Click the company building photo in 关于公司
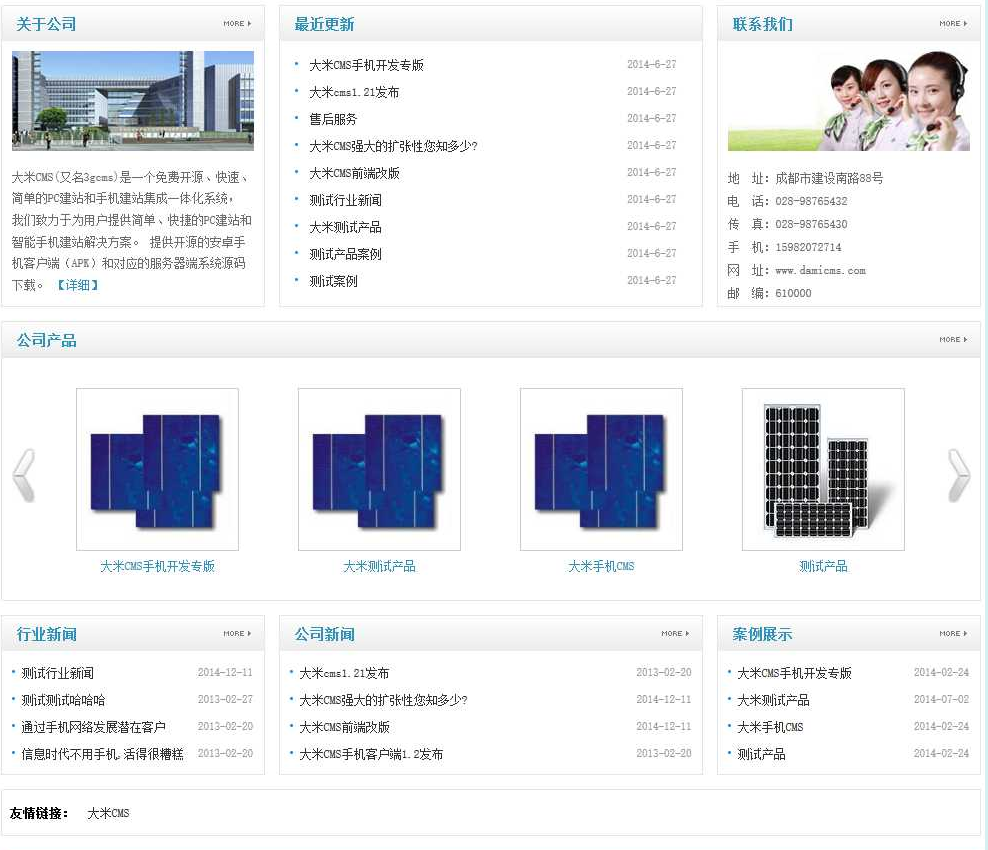 click(x=131, y=100)
